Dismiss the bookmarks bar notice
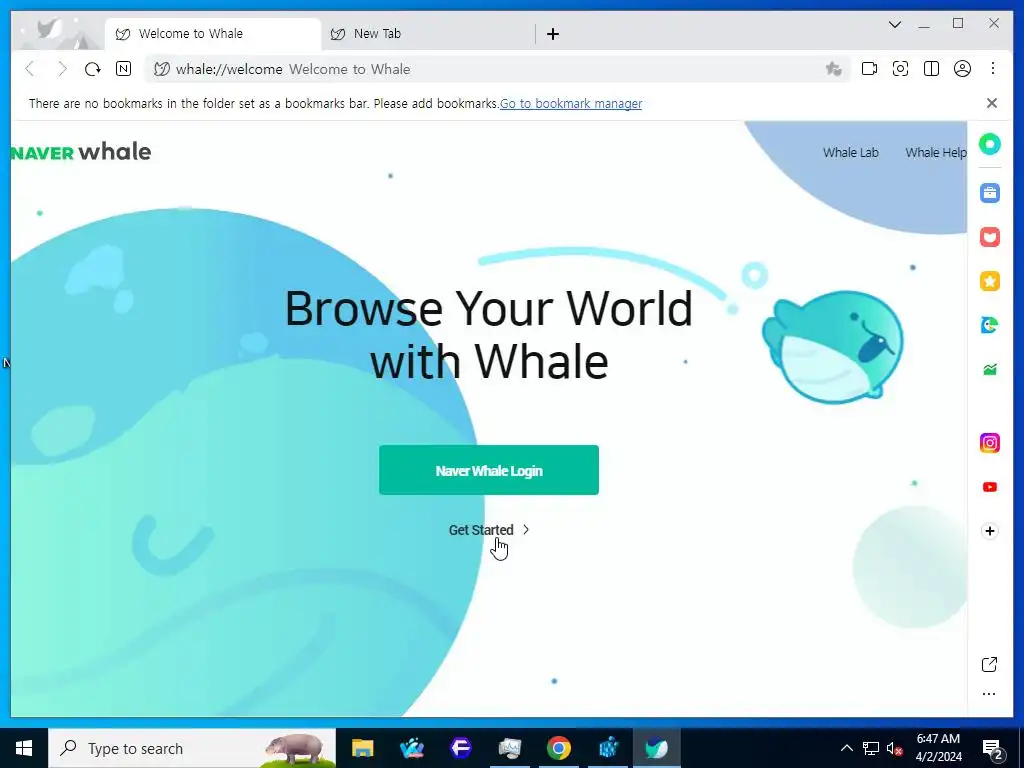The height and width of the screenshot is (768, 1024). pos(991,103)
